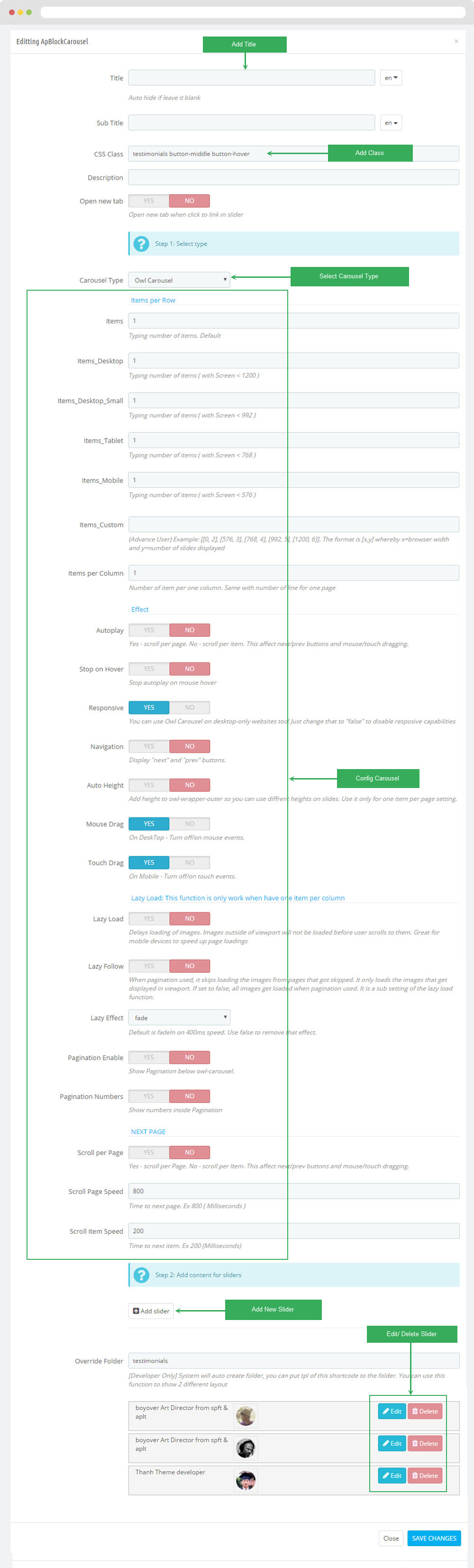Open Thanh Theme developer avatar thumbnail

tap(246, 1480)
